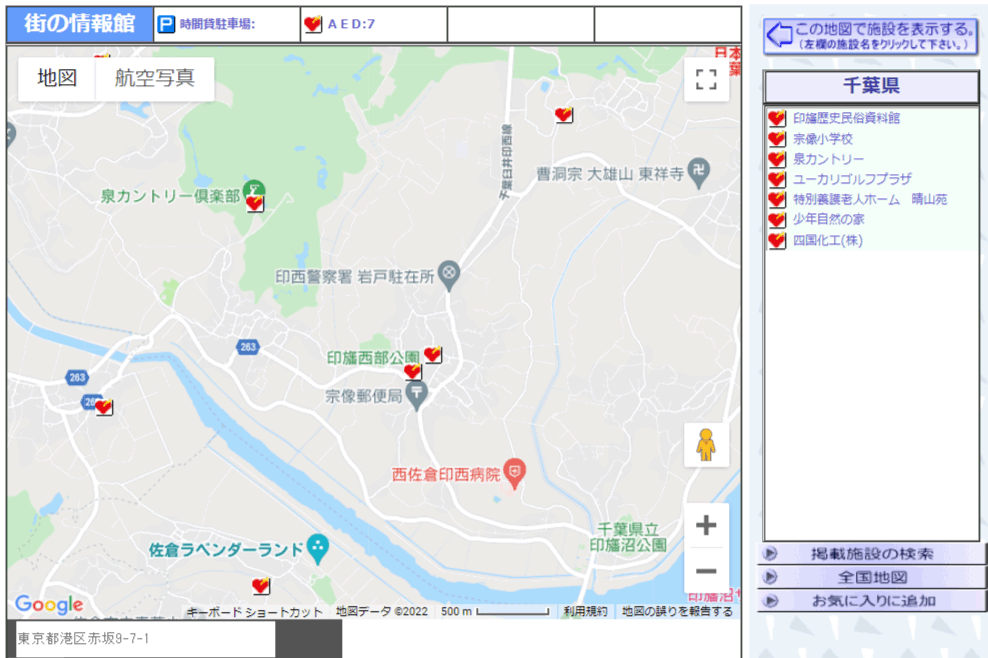
Task: Click the 時間貸駐車場 header item
Action: tap(217, 25)
